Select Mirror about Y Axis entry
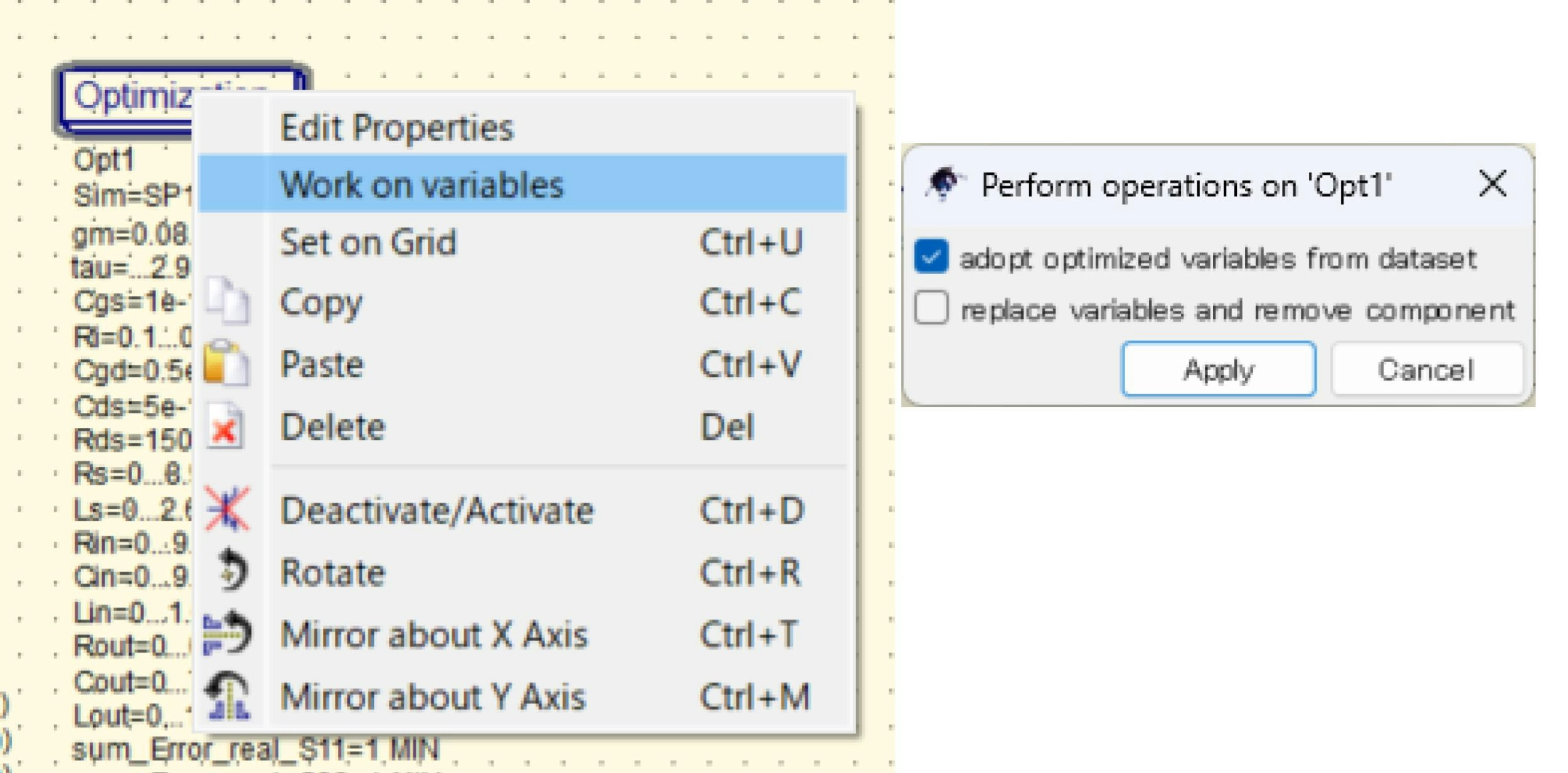This screenshot has height=773, width=1568. pyautogui.click(x=433, y=696)
